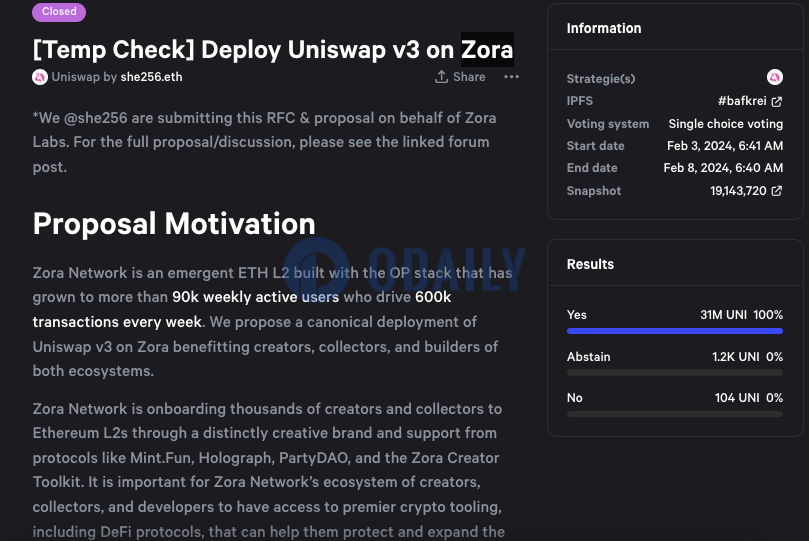Click the Yes result progress bar

coord(675,331)
